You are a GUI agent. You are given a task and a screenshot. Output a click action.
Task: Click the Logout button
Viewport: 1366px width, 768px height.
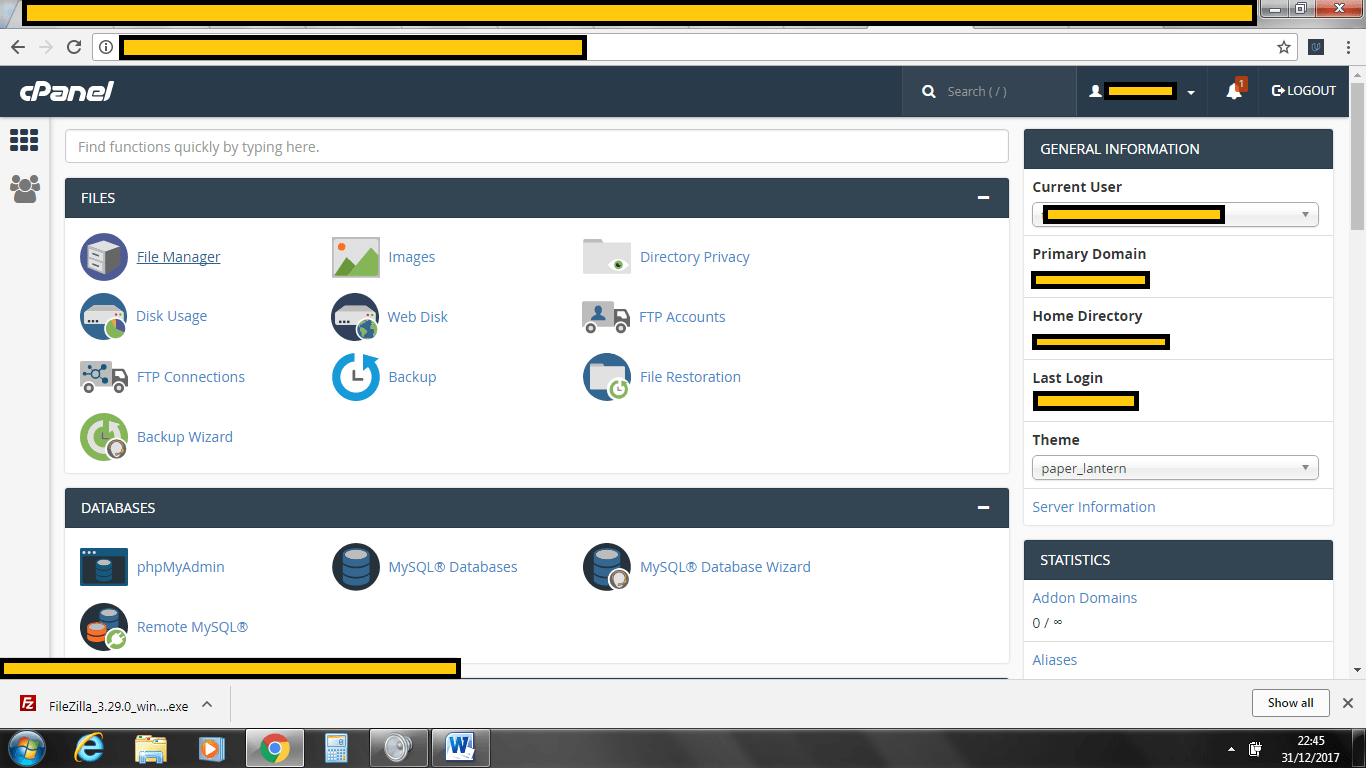1303,91
